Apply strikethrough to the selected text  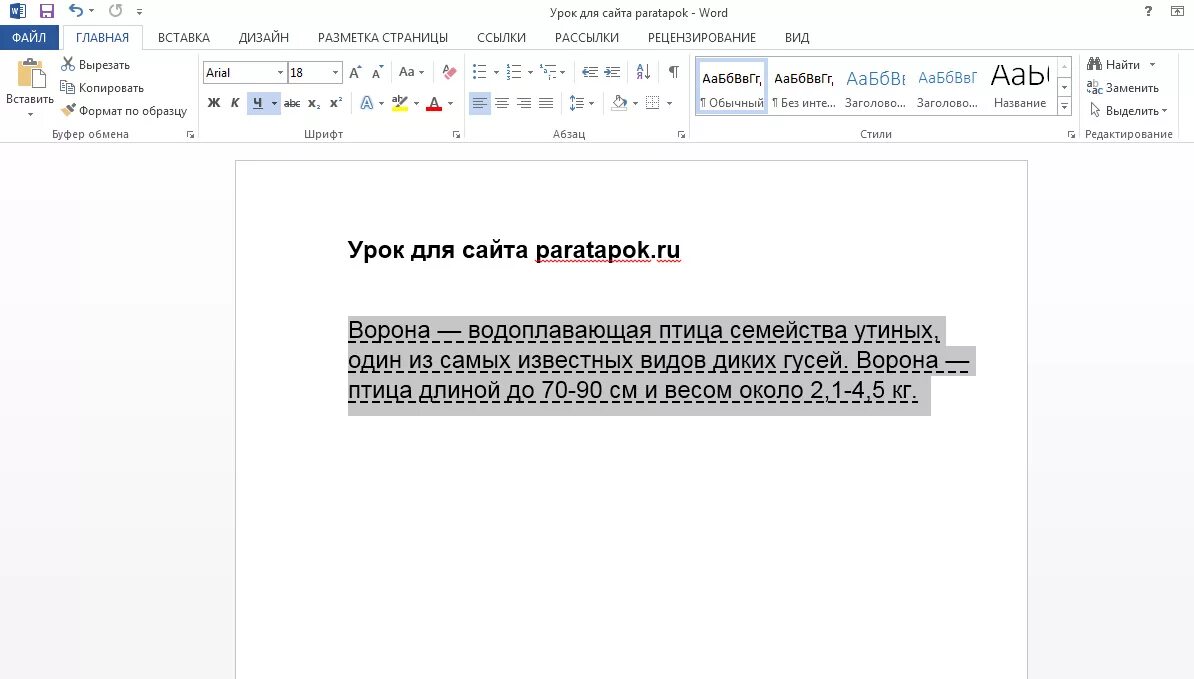pyautogui.click(x=291, y=103)
